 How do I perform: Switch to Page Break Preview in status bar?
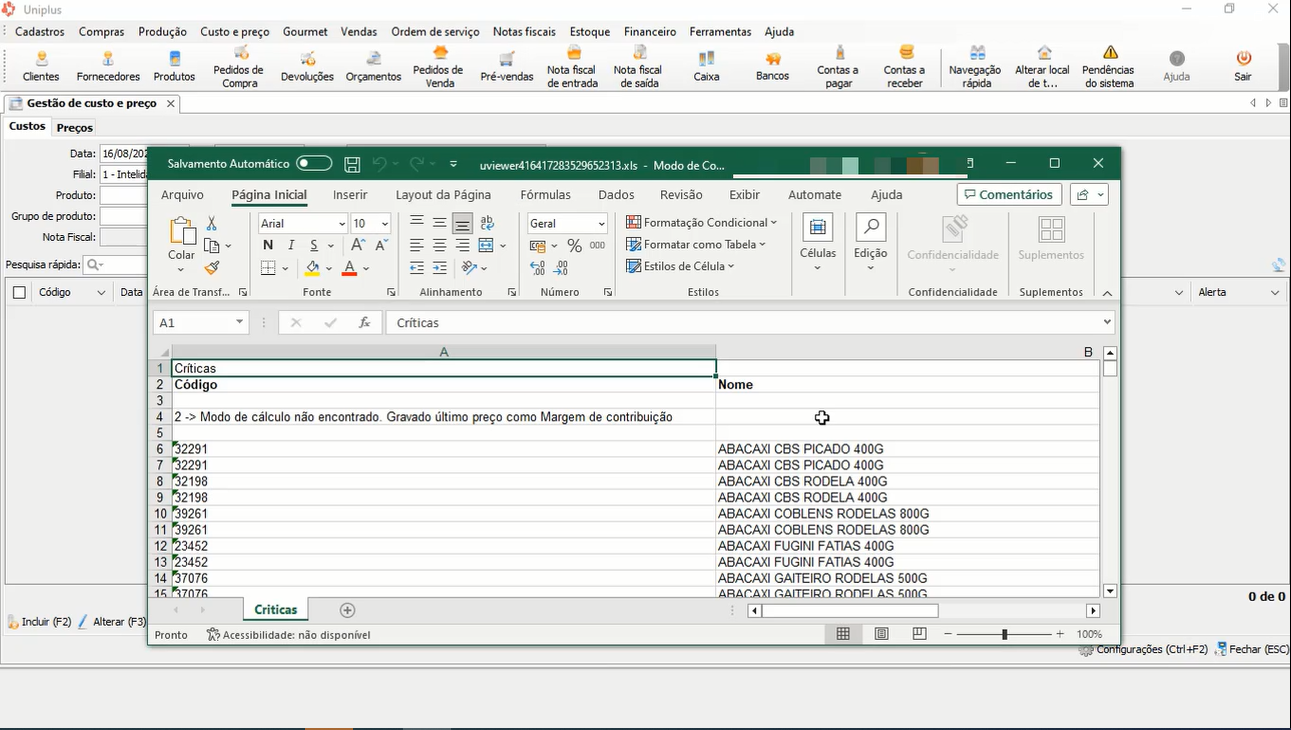tap(919, 634)
